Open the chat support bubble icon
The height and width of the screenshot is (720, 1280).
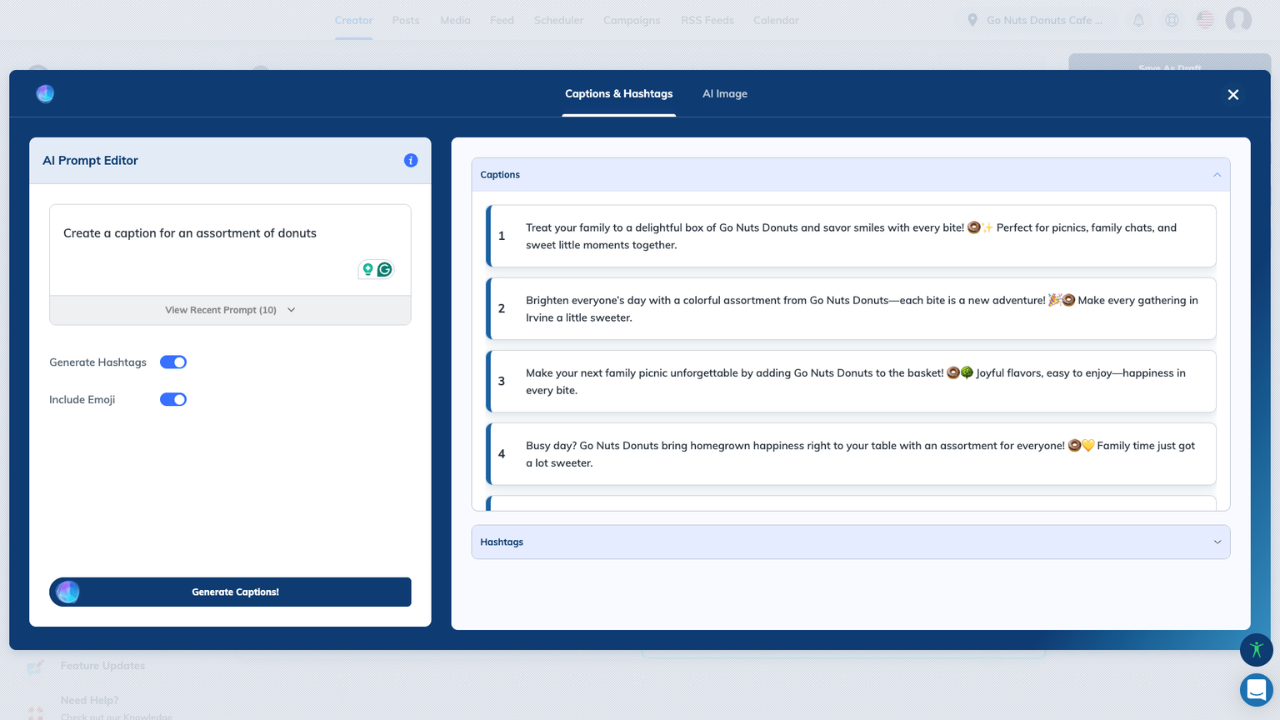tap(1256, 690)
